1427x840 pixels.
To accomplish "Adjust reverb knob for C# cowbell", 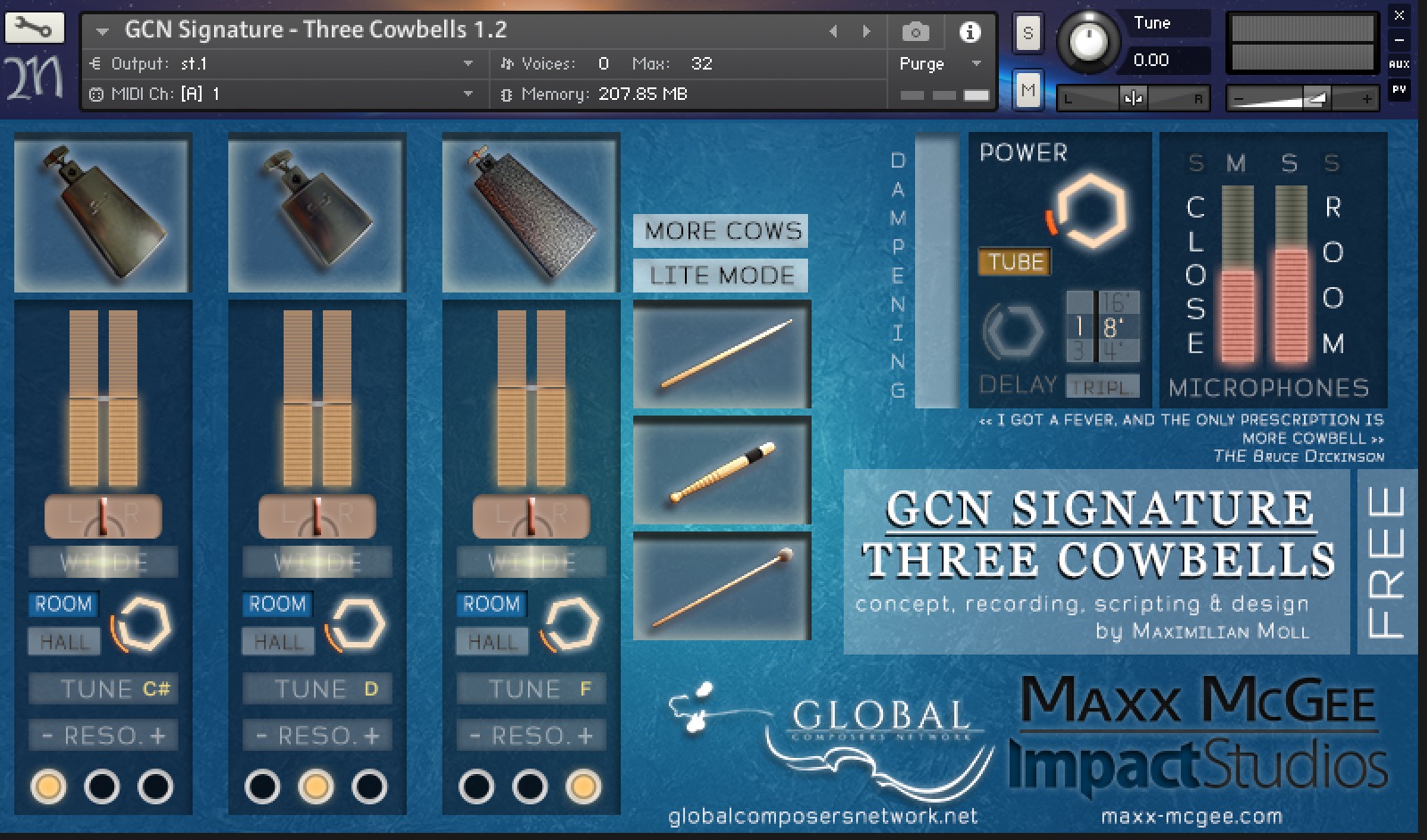I will (x=141, y=622).
